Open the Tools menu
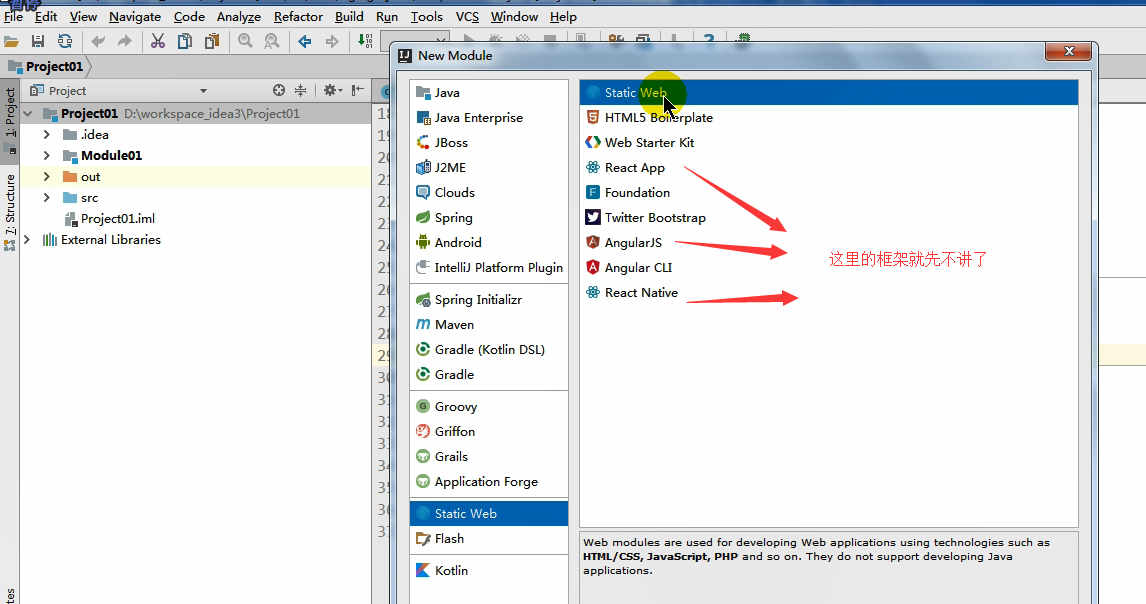Image resolution: width=1146 pixels, height=604 pixels. pos(427,16)
